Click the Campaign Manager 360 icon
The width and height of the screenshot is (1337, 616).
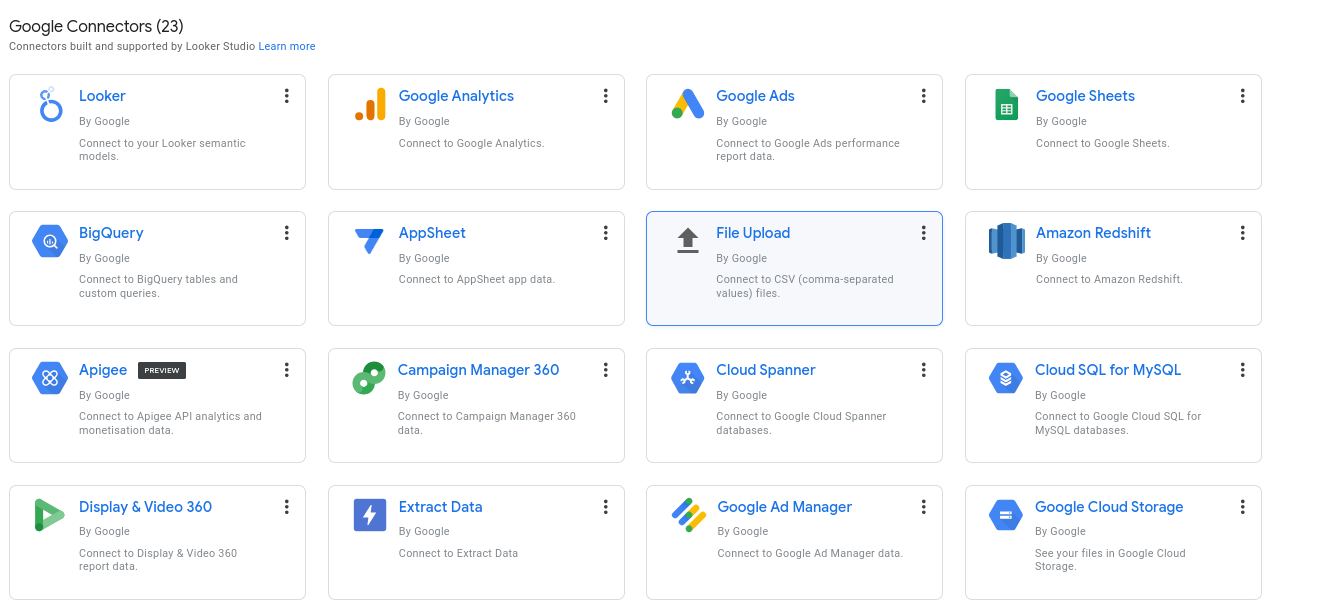[x=369, y=378]
